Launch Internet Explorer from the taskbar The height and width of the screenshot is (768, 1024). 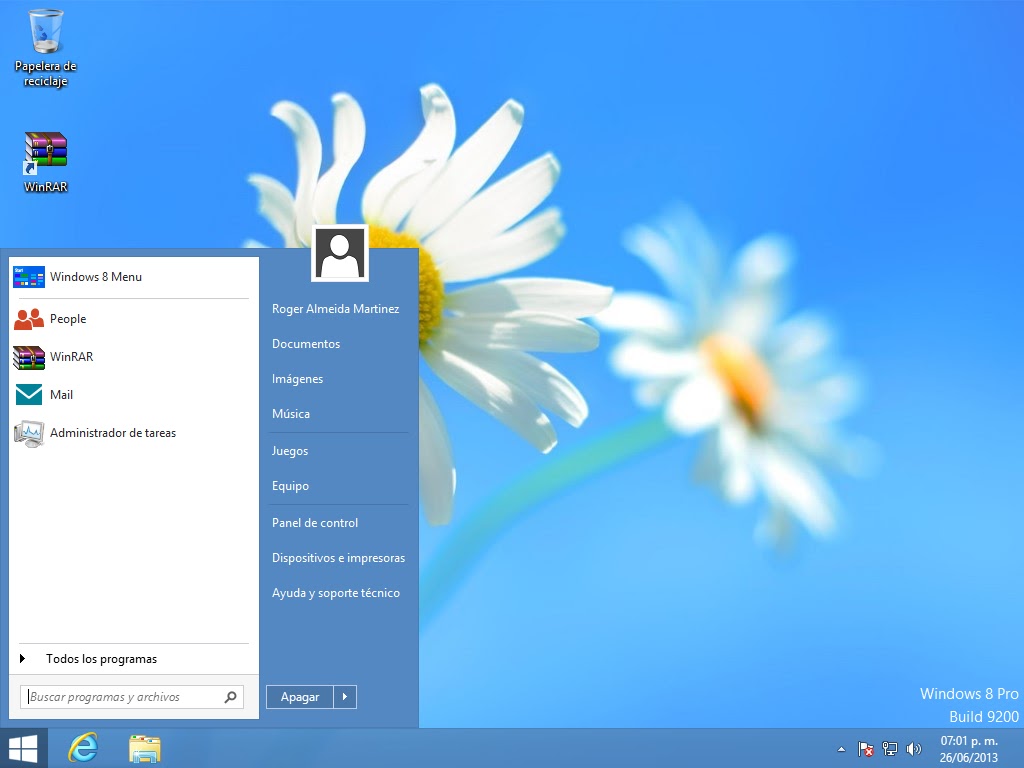tap(84, 748)
